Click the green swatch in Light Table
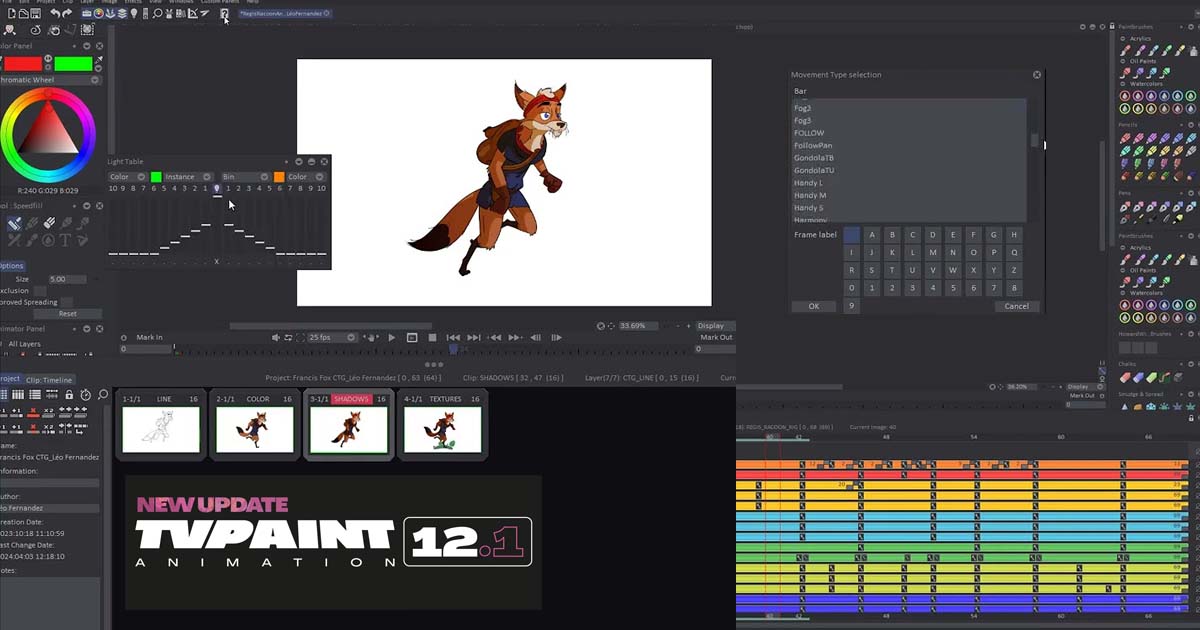 click(156, 177)
